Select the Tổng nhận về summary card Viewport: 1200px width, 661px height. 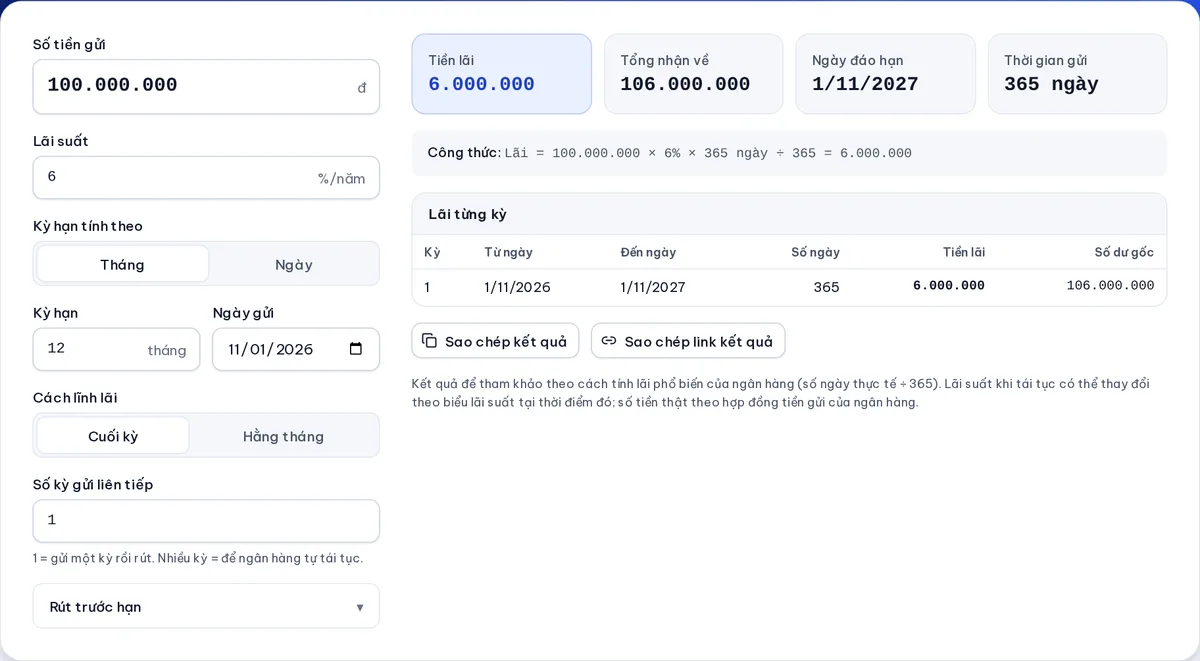[694, 74]
